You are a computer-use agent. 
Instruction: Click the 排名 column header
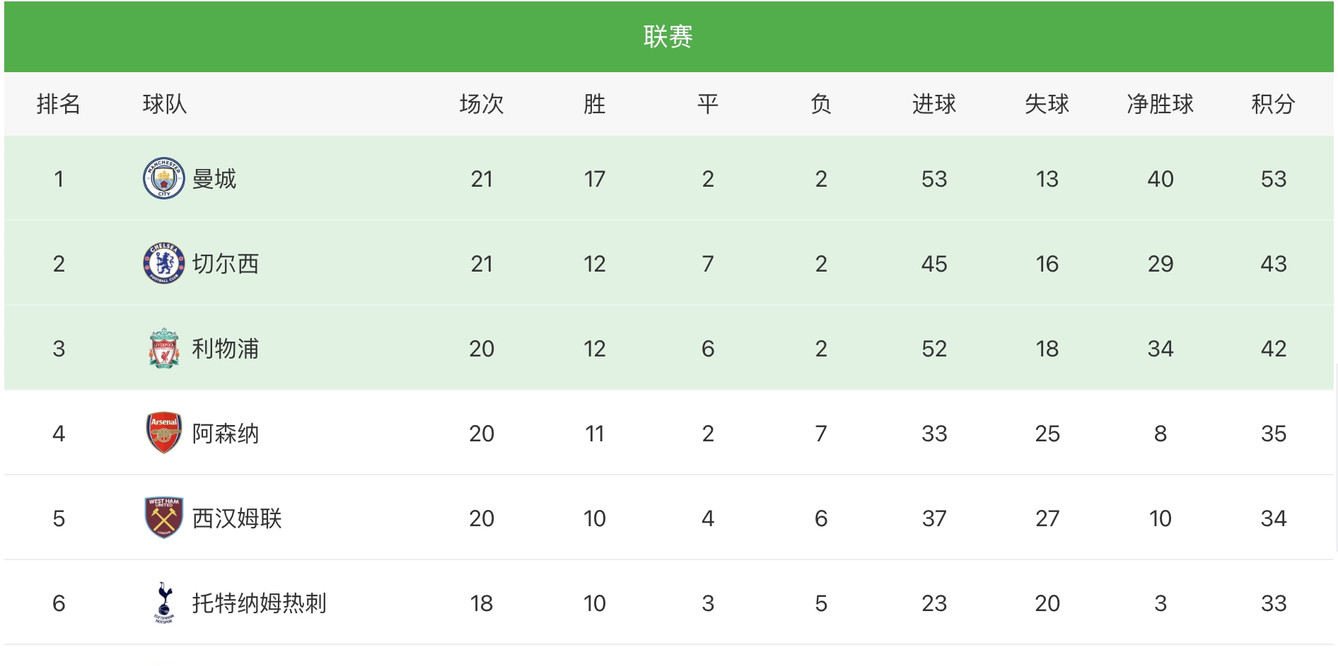click(59, 104)
